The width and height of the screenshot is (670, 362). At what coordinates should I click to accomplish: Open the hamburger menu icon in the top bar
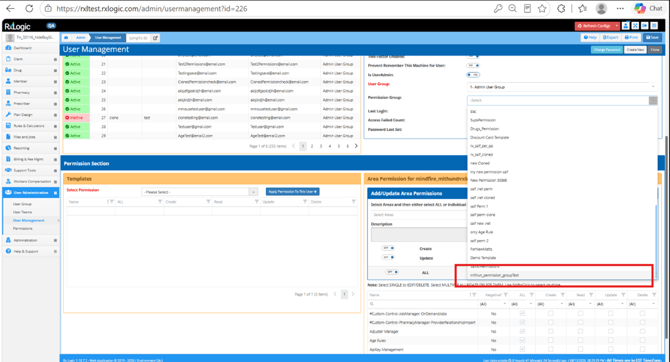coord(654,26)
